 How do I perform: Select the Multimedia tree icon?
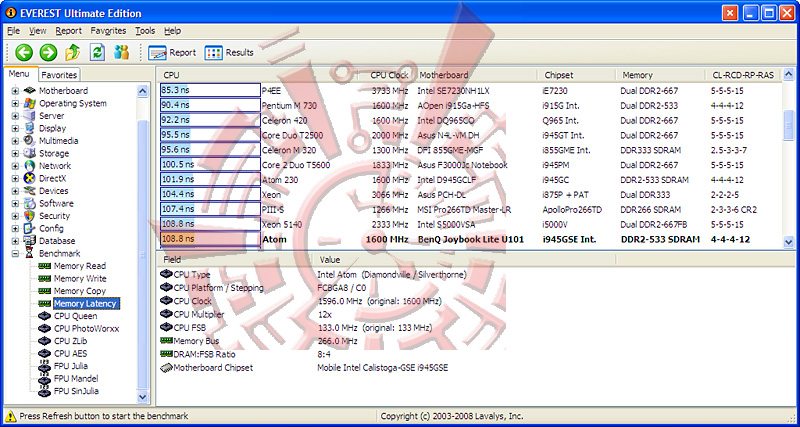[x=30, y=141]
